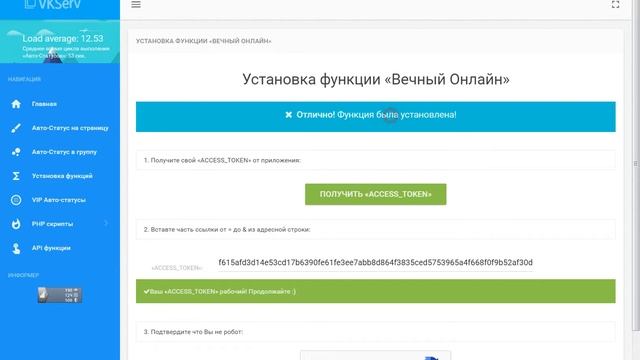The height and width of the screenshot is (360, 640).
Task: Click step text '1. Получите свой «ACCESS_TOKEN»'
Action: [x=222, y=160]
